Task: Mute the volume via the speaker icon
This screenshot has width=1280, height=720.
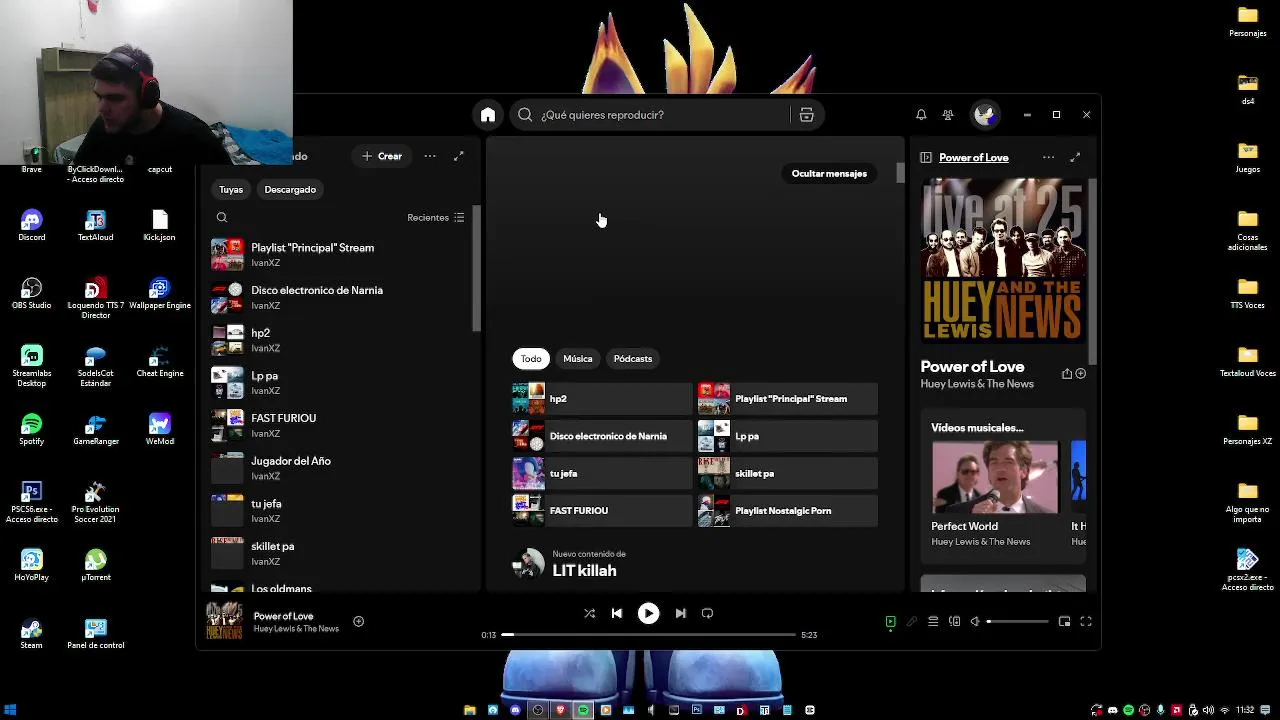Action: (x=975, y=621)
